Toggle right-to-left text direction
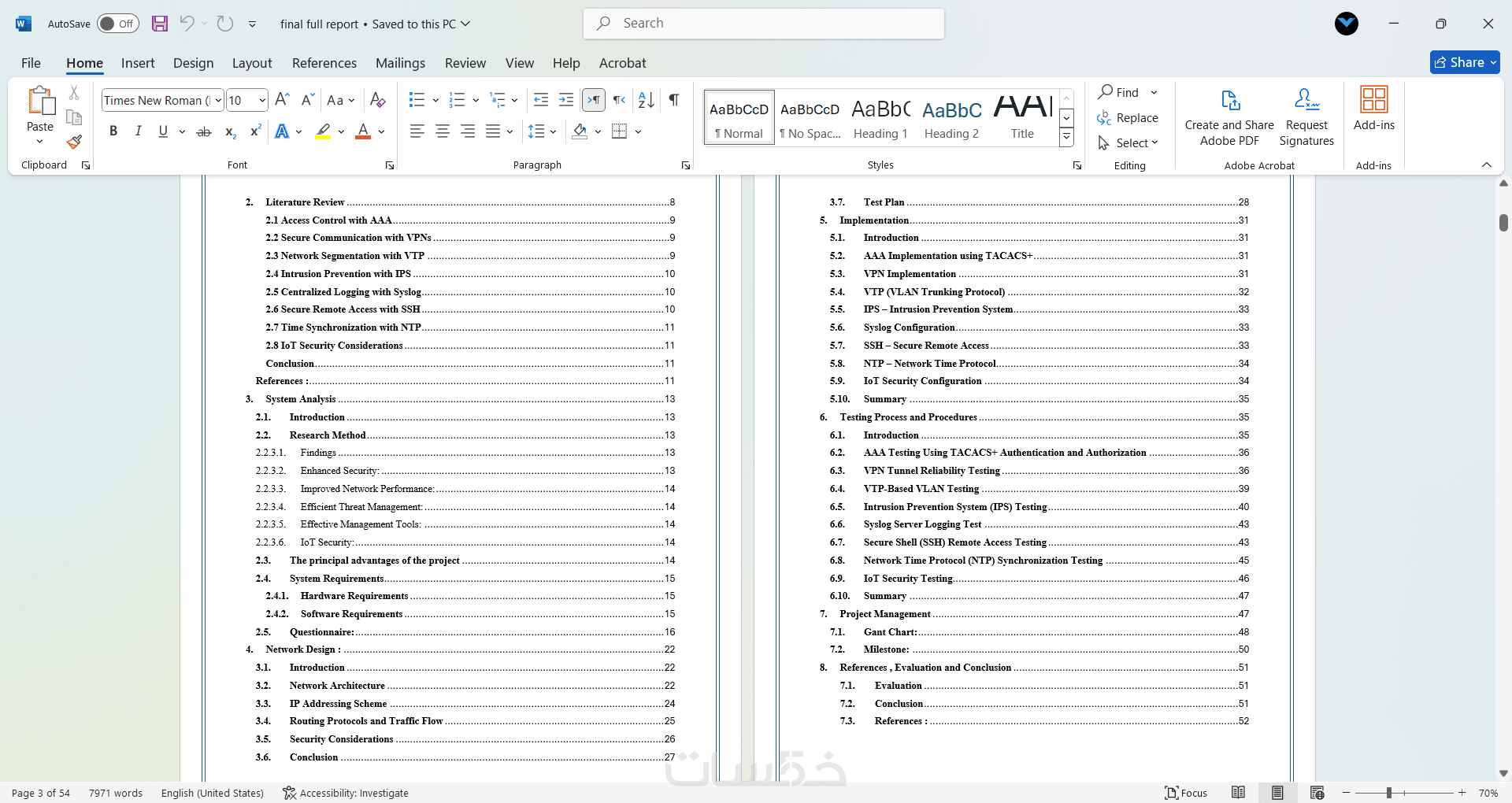1512x803 pixels. 620,100
